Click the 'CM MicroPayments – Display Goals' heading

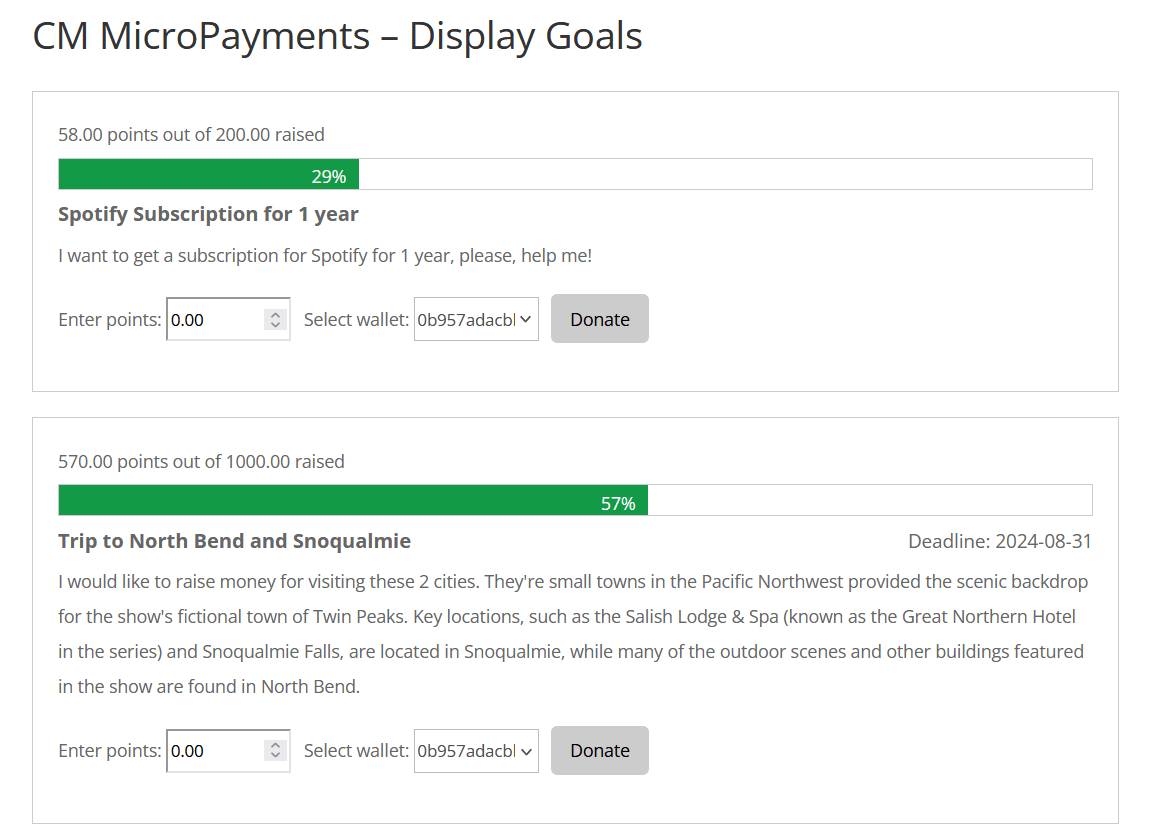(337, 37)
